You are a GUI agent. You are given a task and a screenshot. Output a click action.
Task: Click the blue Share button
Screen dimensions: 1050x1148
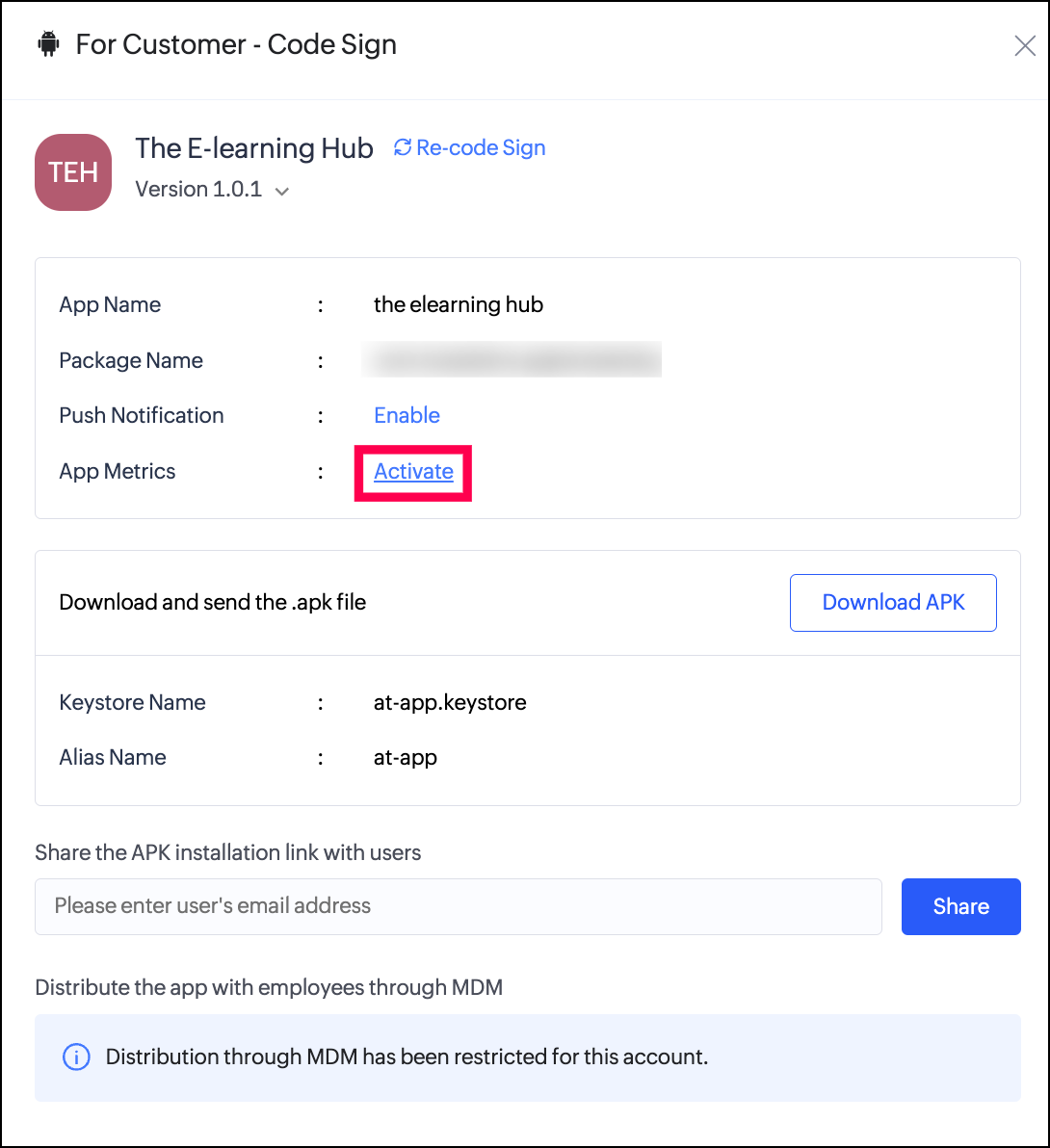[x=960, y=905]
